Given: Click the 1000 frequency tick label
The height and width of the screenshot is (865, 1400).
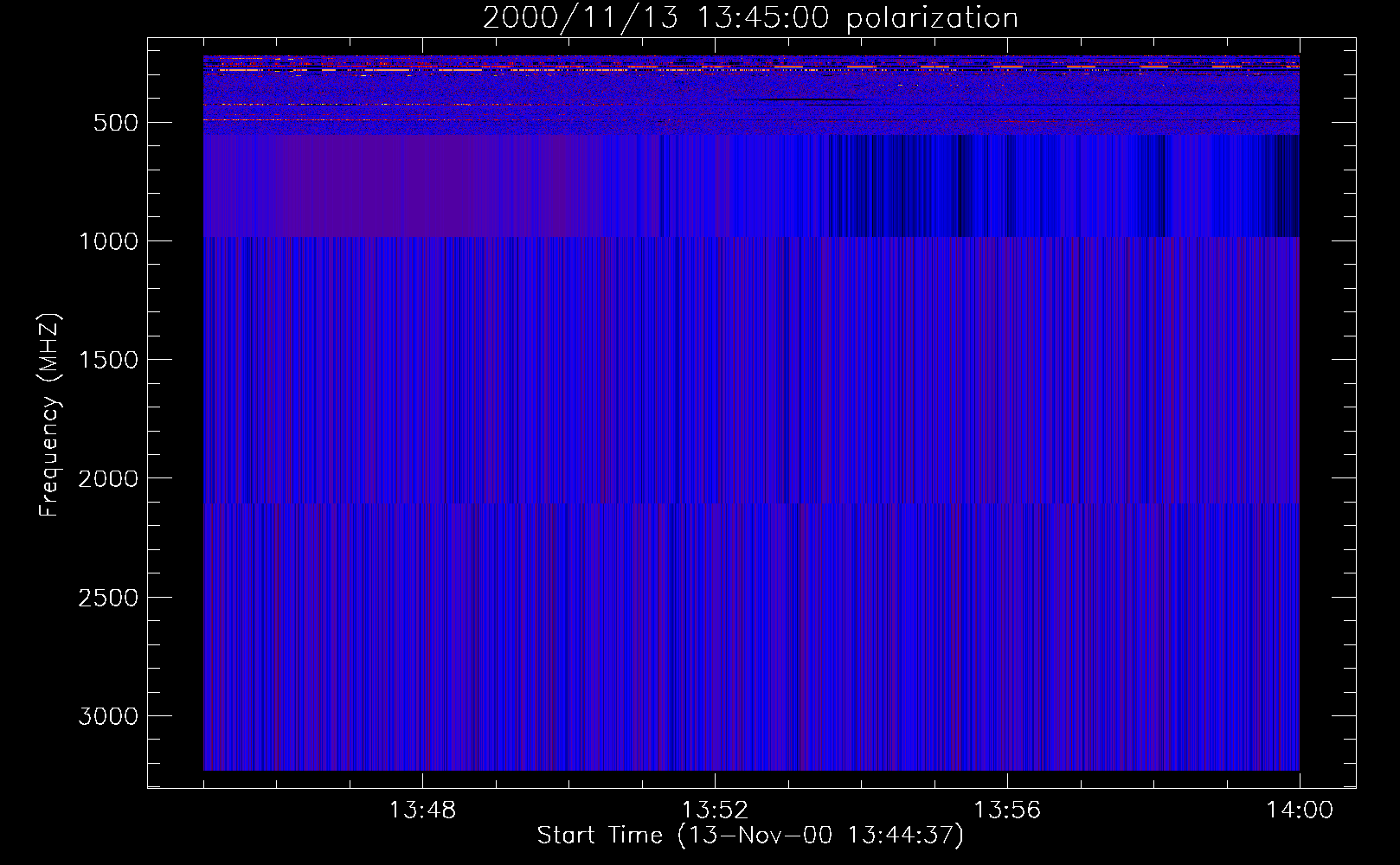Looking at the screenshot, I should [108, 241].
